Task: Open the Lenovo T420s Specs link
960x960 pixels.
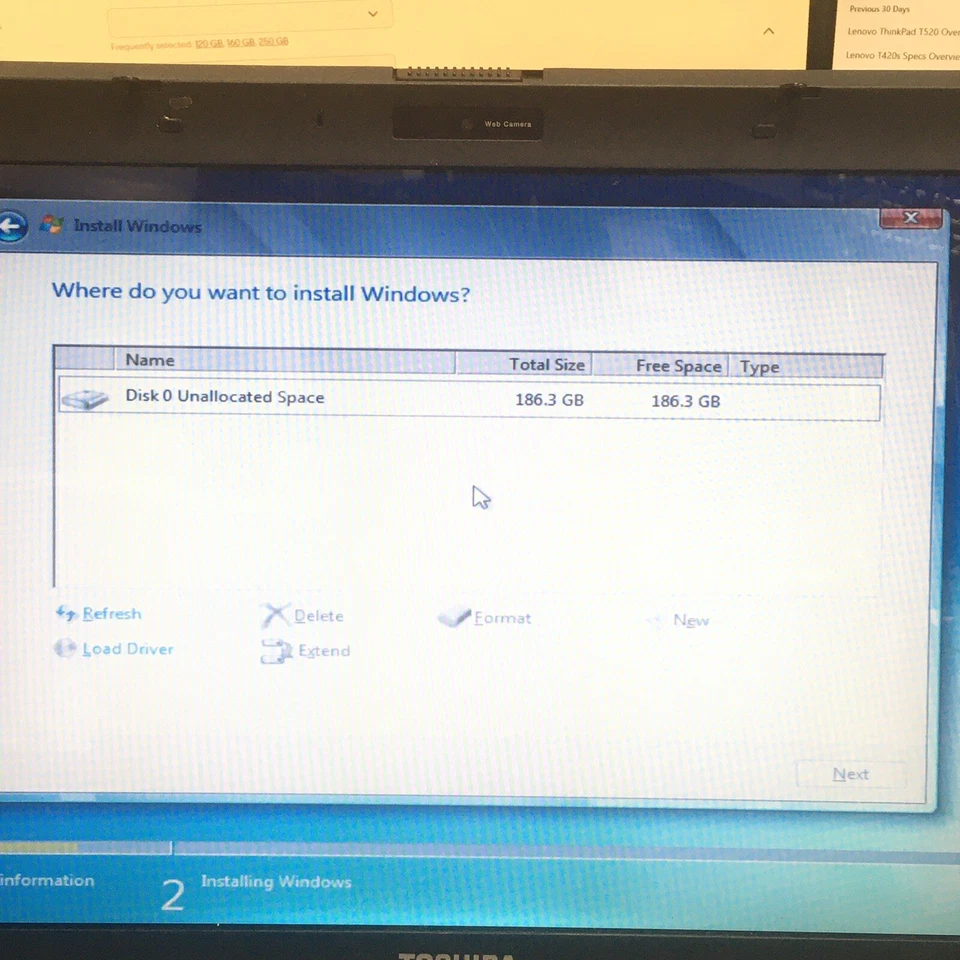Action: click(x=901, y=54)
